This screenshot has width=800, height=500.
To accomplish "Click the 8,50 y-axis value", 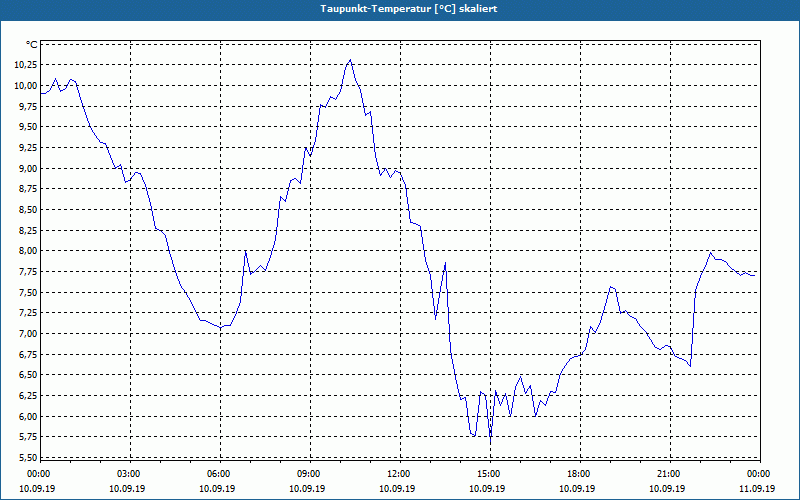I will pyautogui.click(x=28, y=210).
